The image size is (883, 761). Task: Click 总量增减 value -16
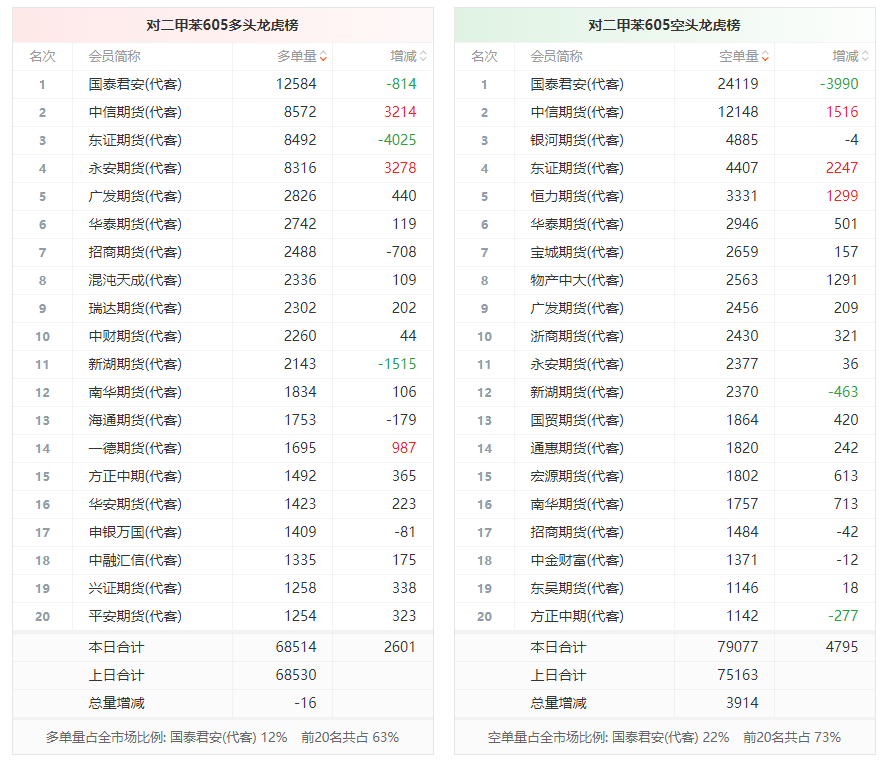tap(305, 703)
